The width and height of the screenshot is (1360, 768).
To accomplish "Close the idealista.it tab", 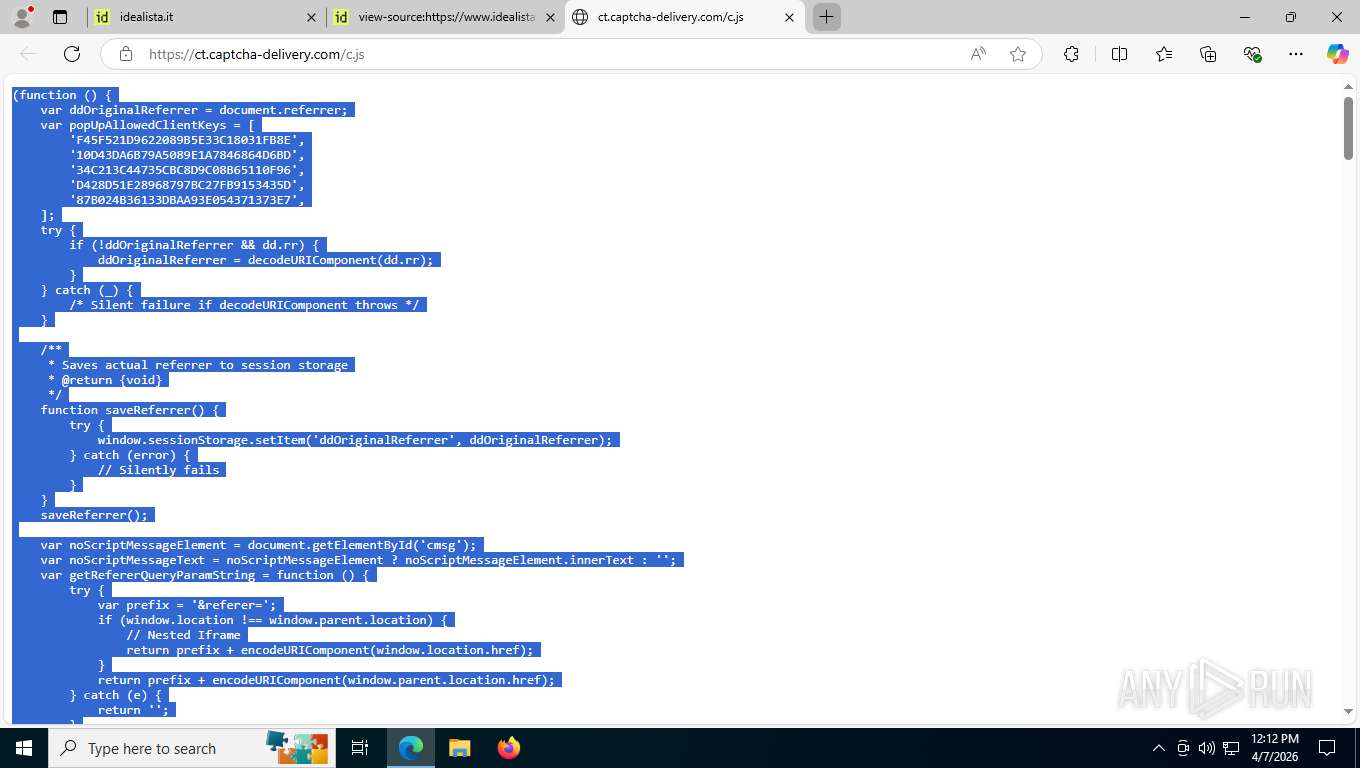I will point(311,17).
